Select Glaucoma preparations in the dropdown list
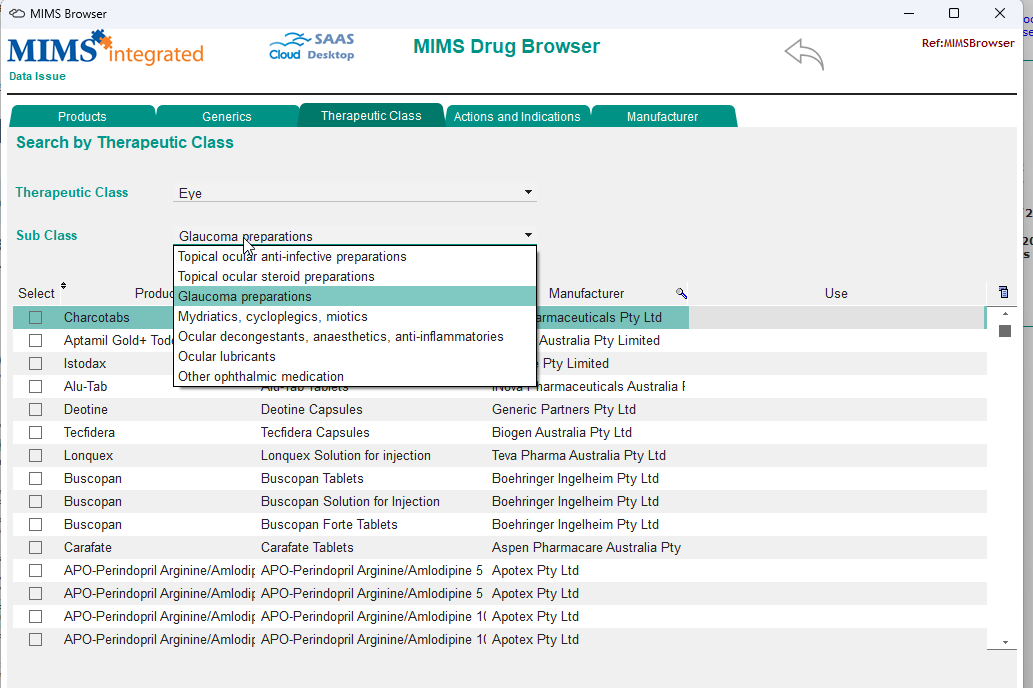The height and width of the screenshot is (688, 1033). tap(355, 297)
